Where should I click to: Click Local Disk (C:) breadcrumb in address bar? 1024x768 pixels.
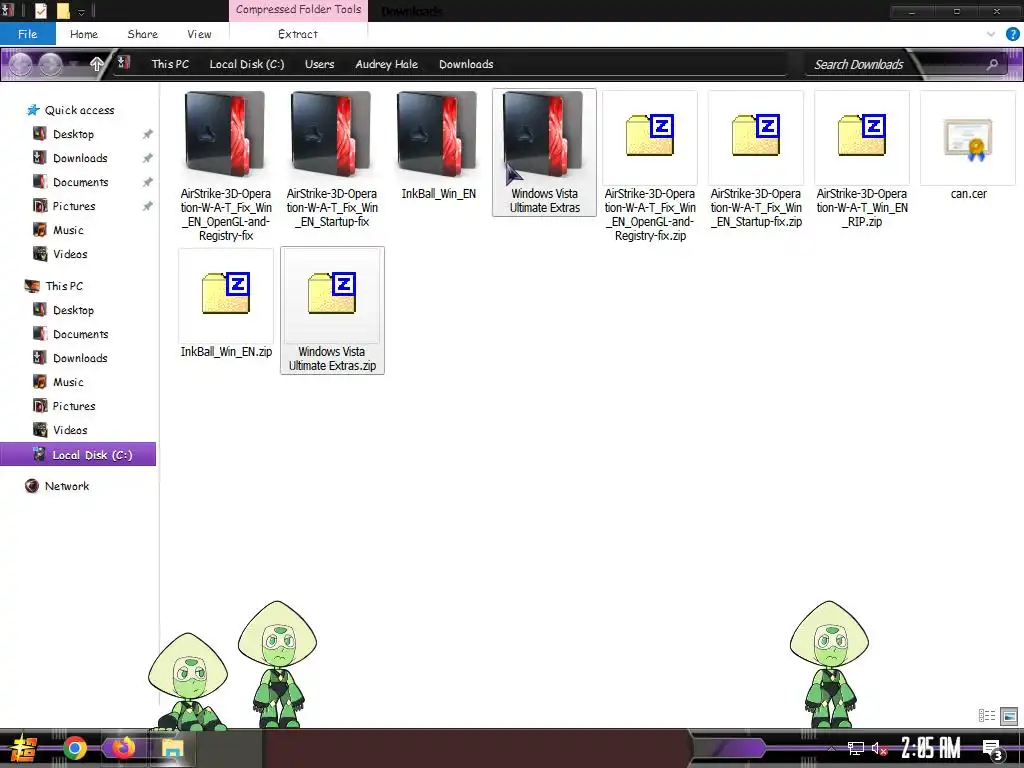point(246,64)
